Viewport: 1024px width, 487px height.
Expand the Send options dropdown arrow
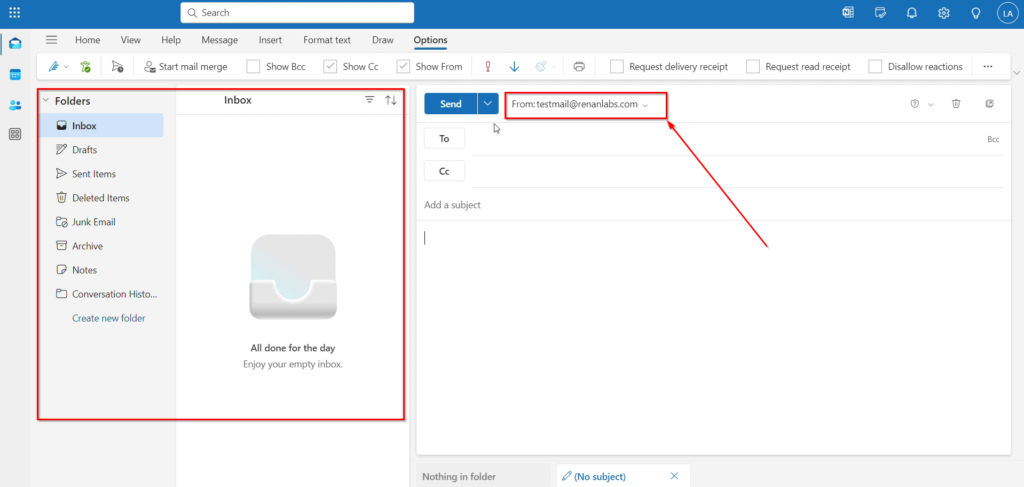pos(488,104)
